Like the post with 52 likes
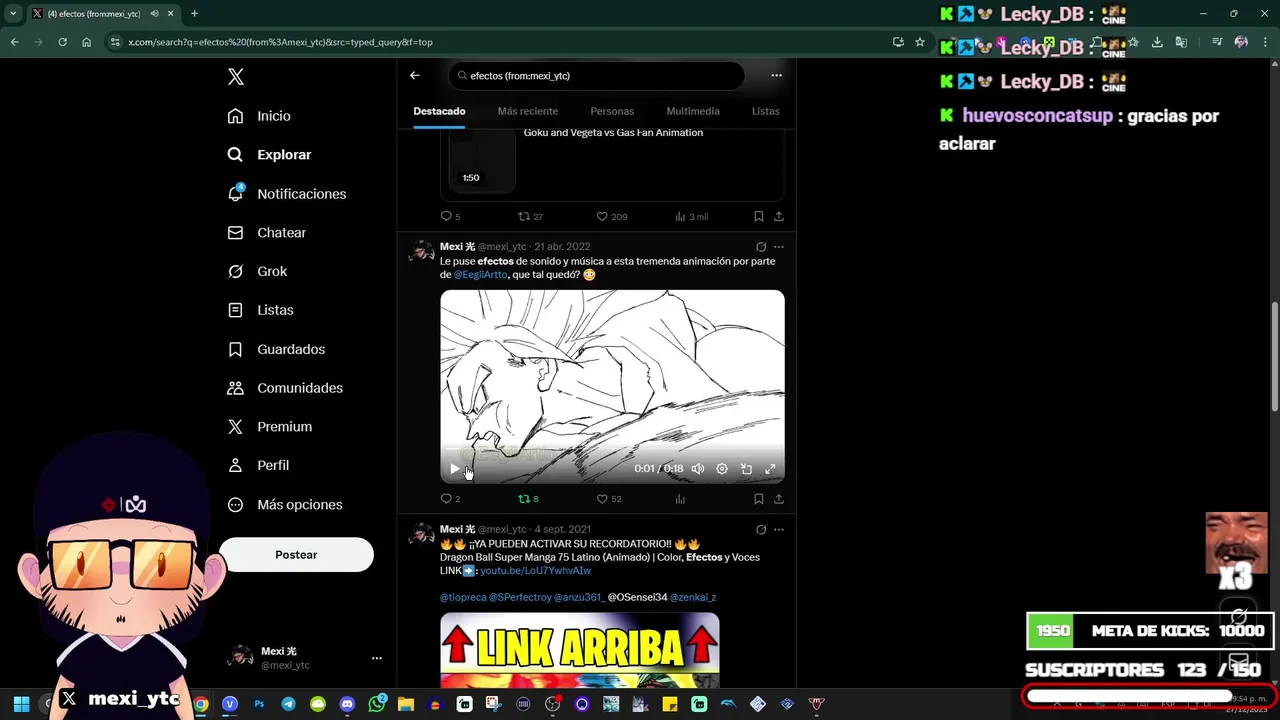 (609, 499)
